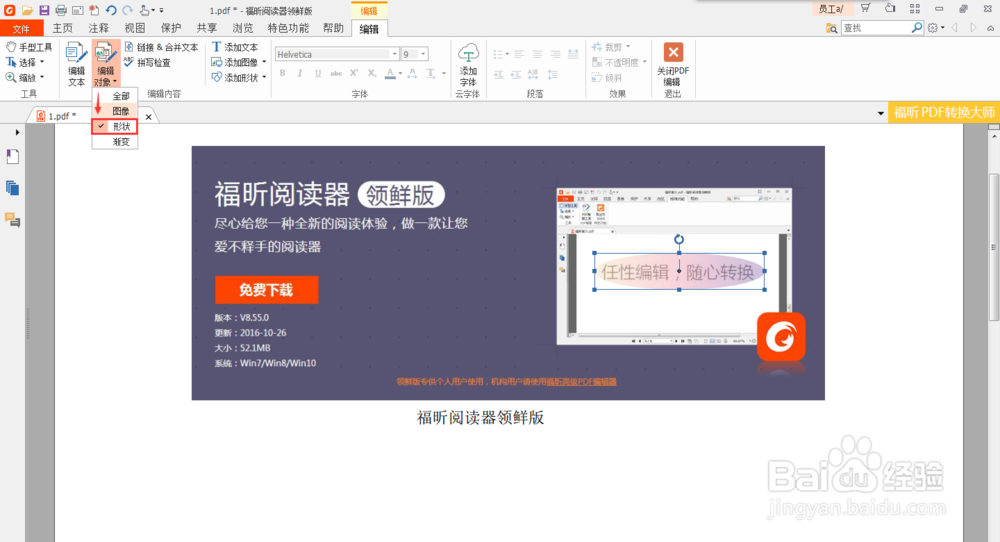
Task: Click the 员工a/ account label
Action: [x=831, y=9]
